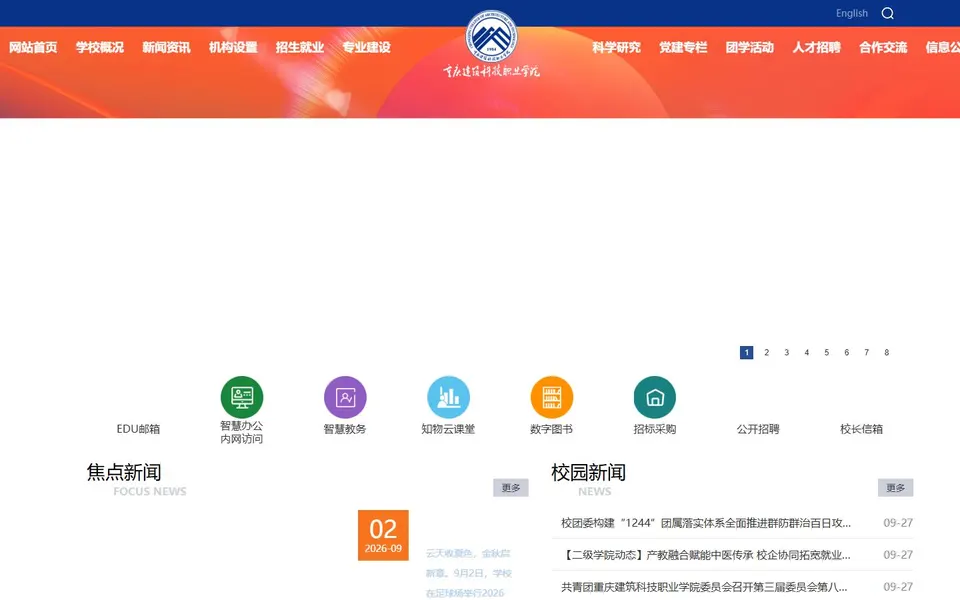Open 【二级学院动态】产教融合赋能中医传承 news
960x600 pixels.
(x=706, y=555)
